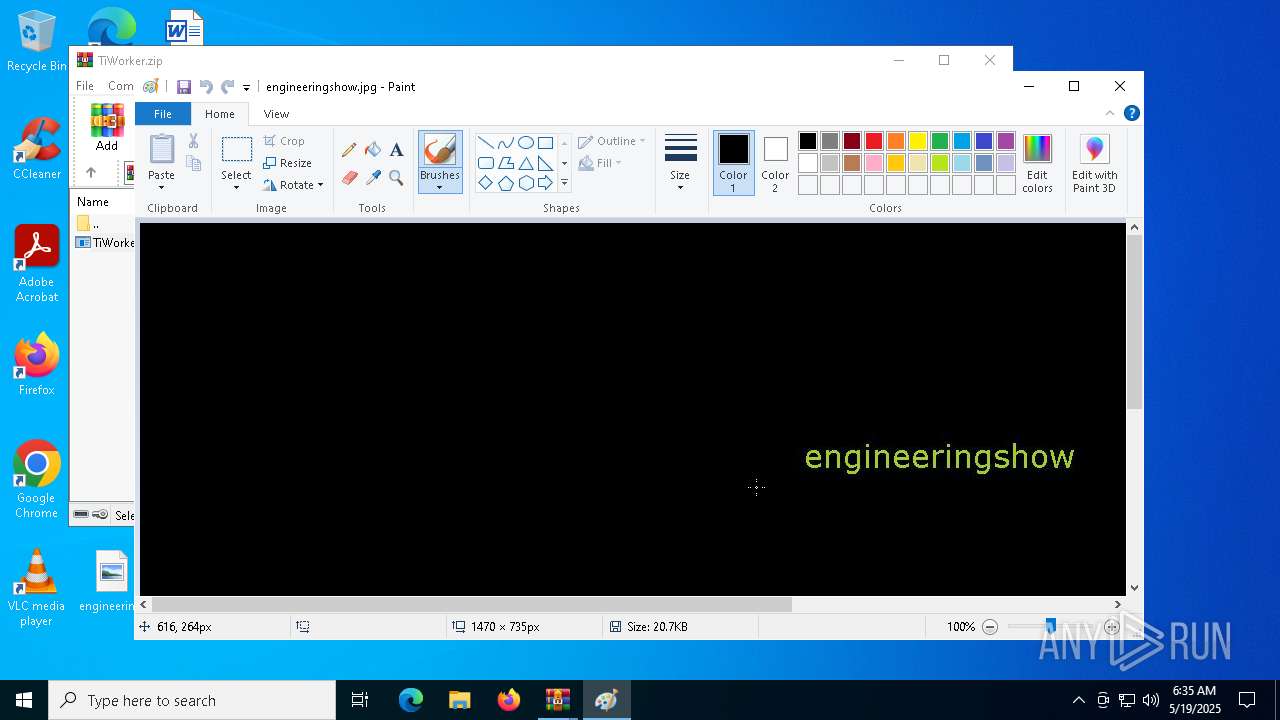The image size is (1280, 720).
Task: Select the Pencil tool
Action: coord(349,150)
